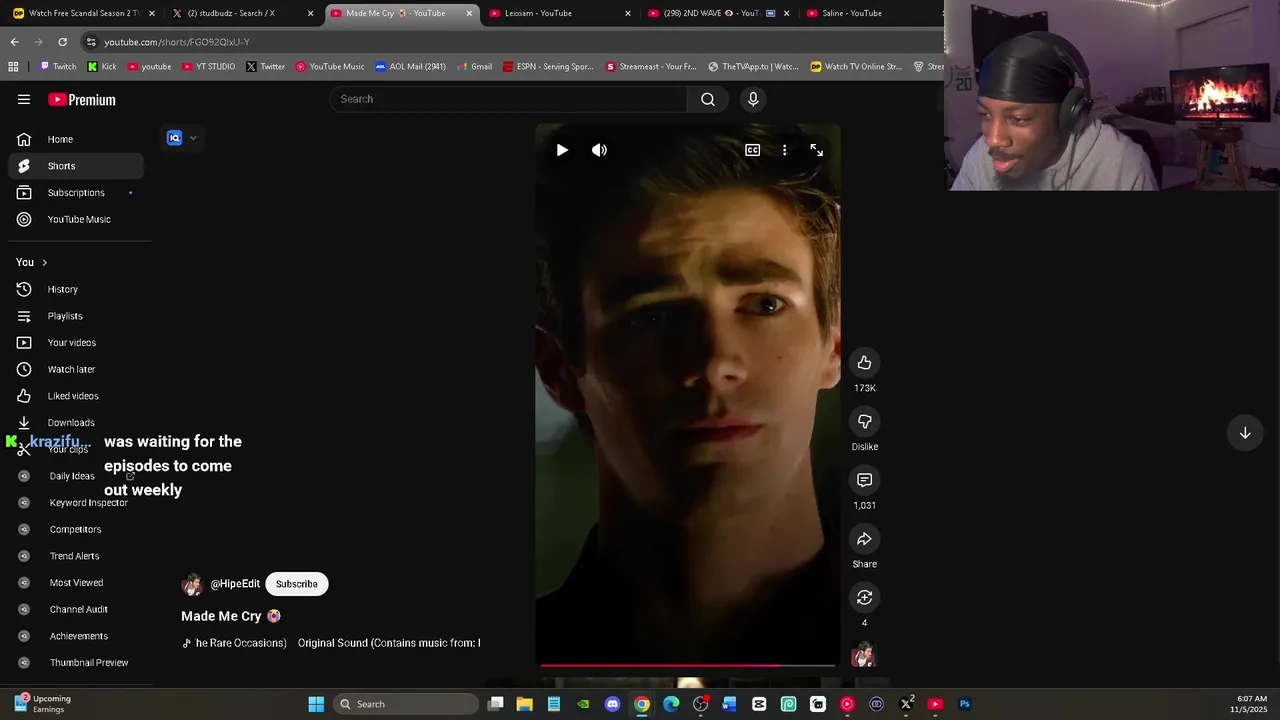This screenshot has width=1280, height=720.
Task: Reload the page
Action: [x=62, y=42]
